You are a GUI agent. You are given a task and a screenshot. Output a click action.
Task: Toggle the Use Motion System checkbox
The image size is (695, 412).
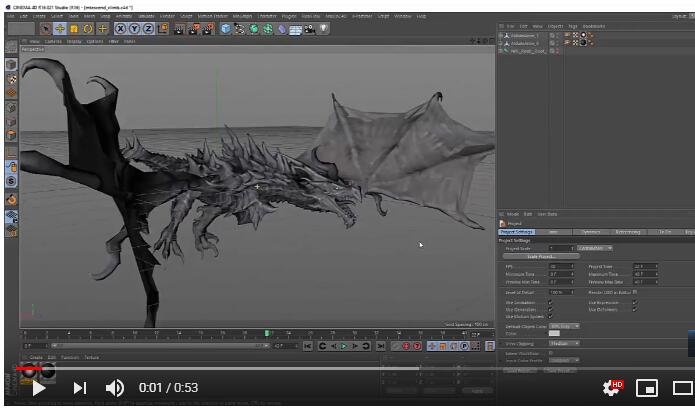pos(550,317)
